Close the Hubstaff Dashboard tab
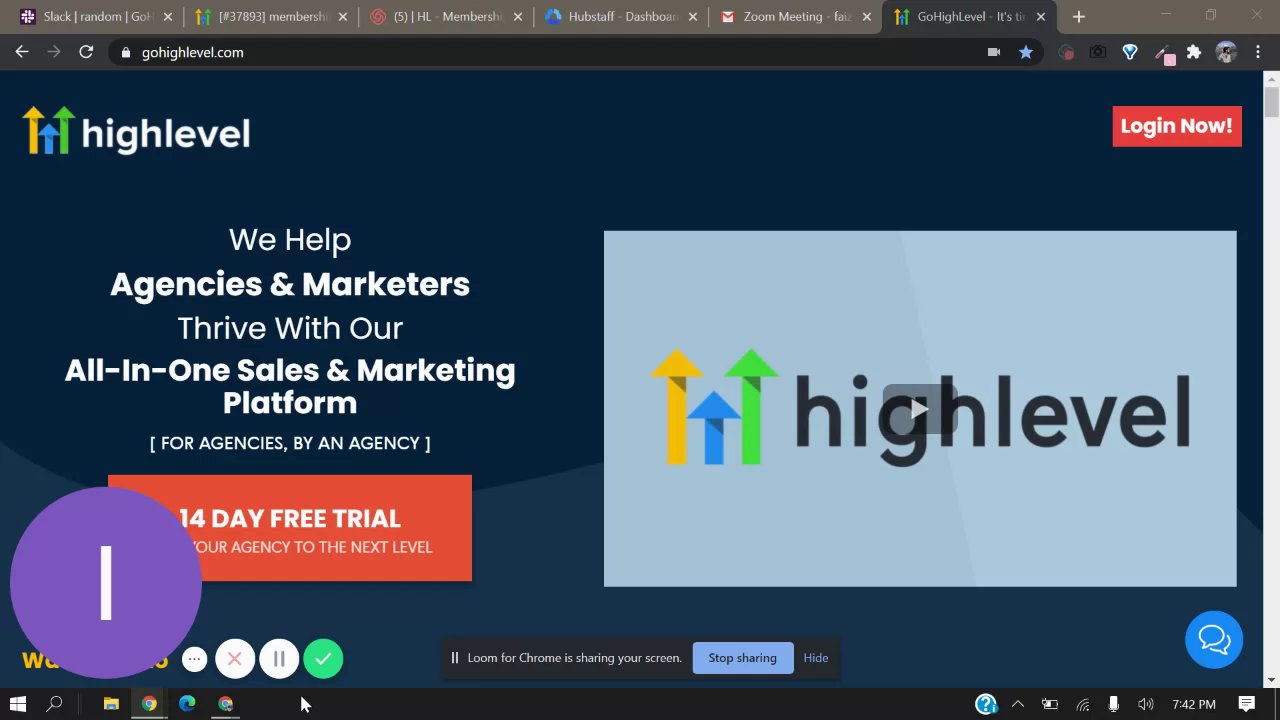 (692, 17)
